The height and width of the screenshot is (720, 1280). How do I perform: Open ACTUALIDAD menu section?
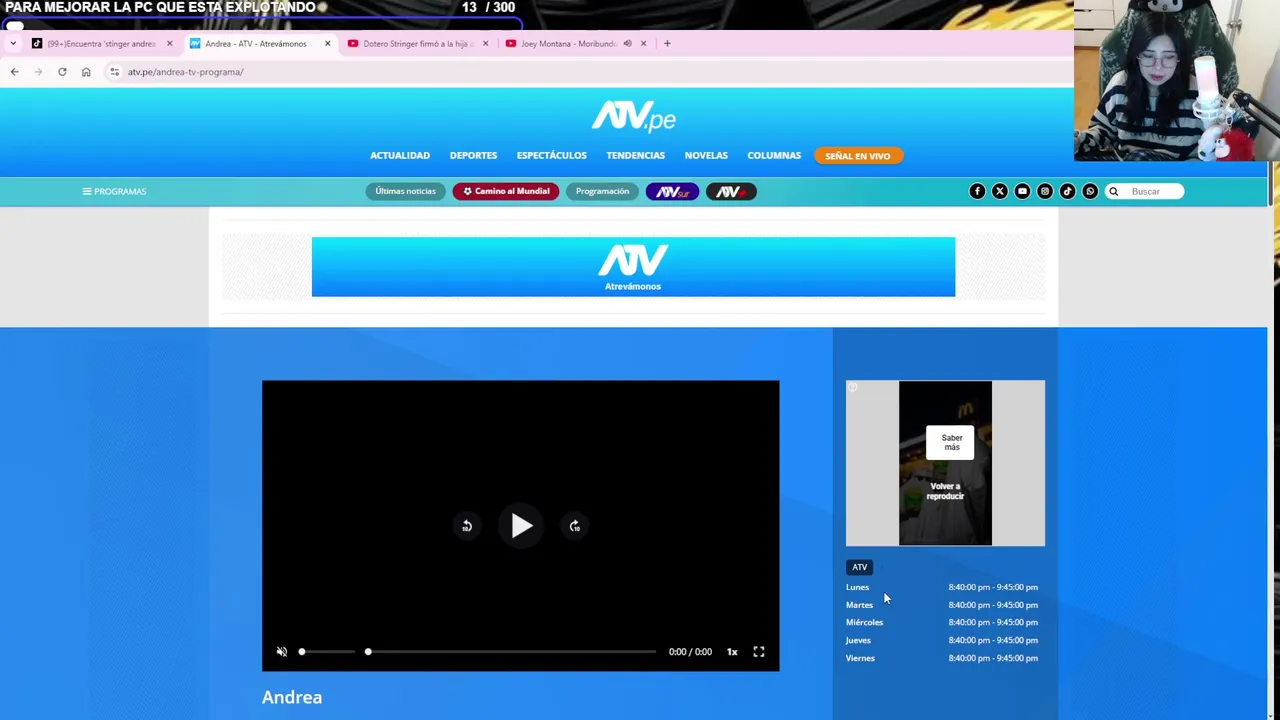pyautogui.click(x=400, y=155)
